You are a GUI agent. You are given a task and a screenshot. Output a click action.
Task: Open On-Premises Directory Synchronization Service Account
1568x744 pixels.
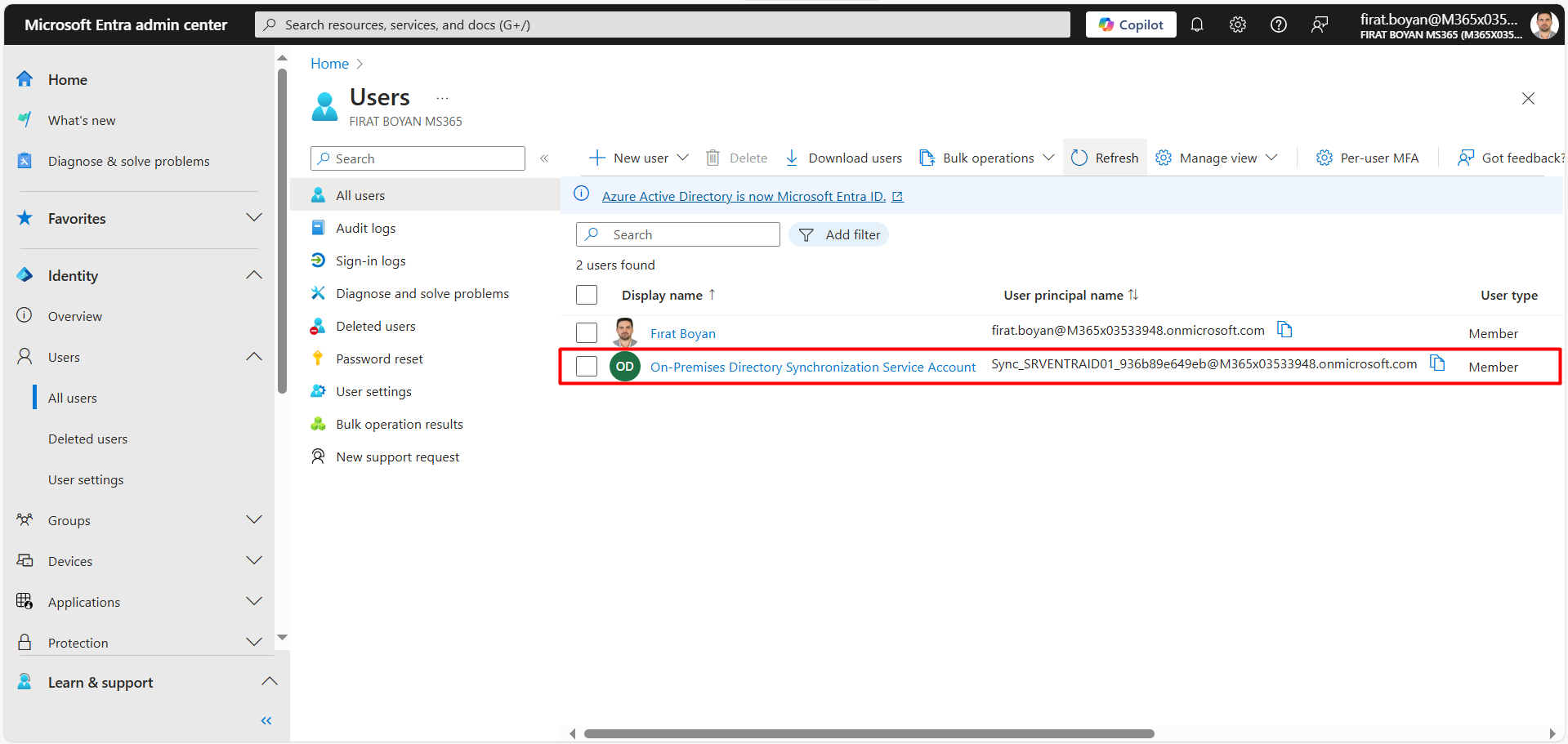[813, 367]
